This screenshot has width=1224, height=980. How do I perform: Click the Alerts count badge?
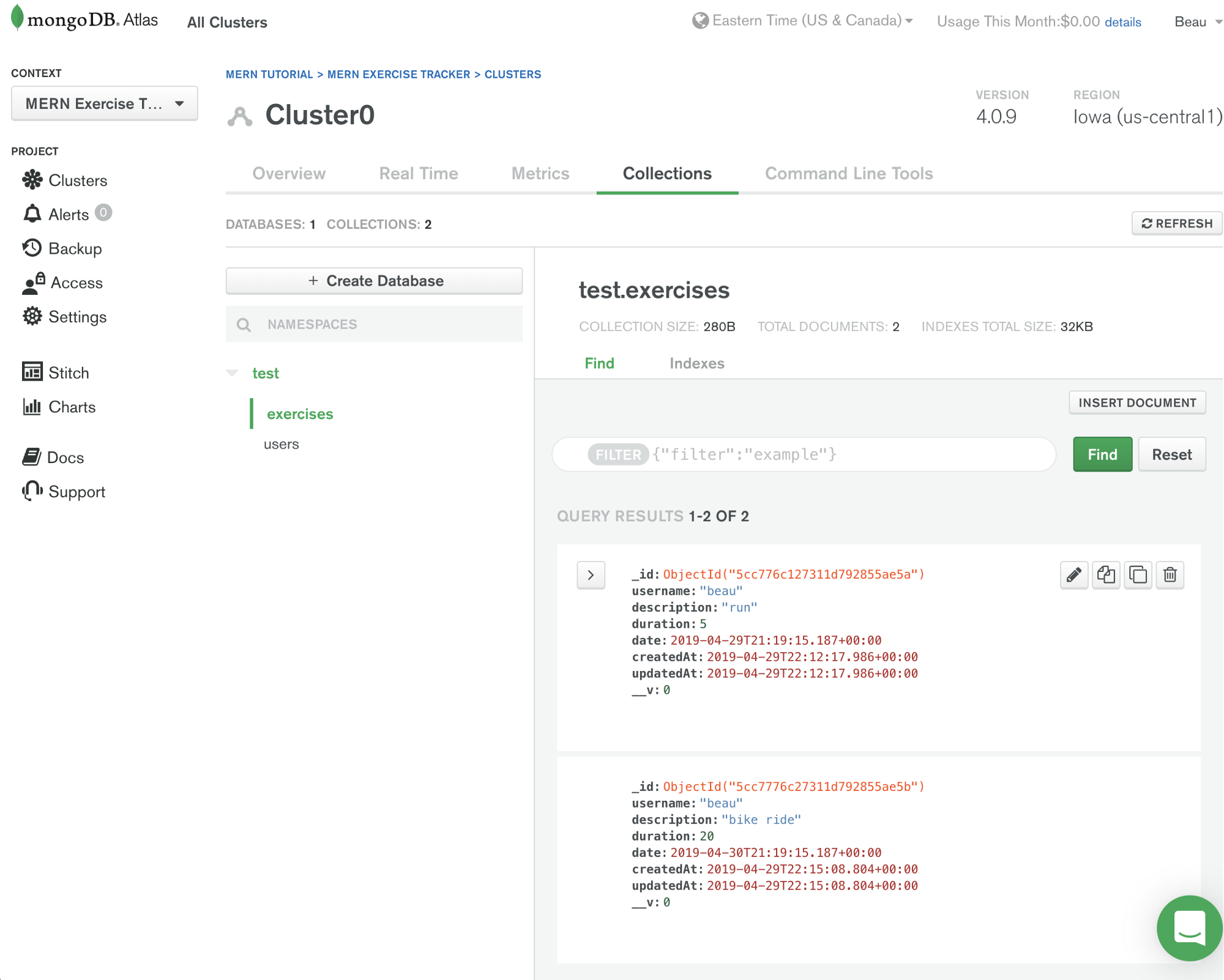(x=103, y=213)
